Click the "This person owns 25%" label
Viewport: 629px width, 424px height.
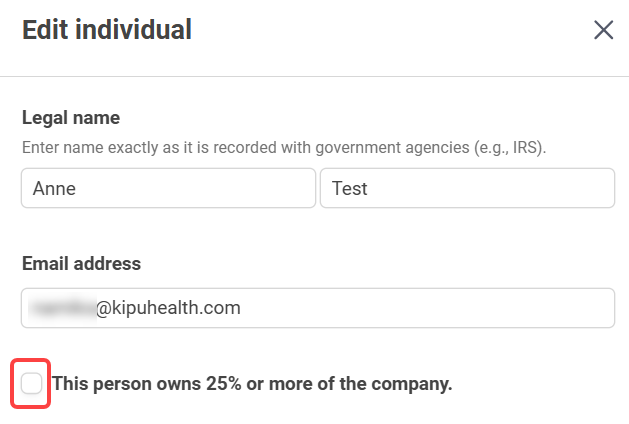(252, 383)
